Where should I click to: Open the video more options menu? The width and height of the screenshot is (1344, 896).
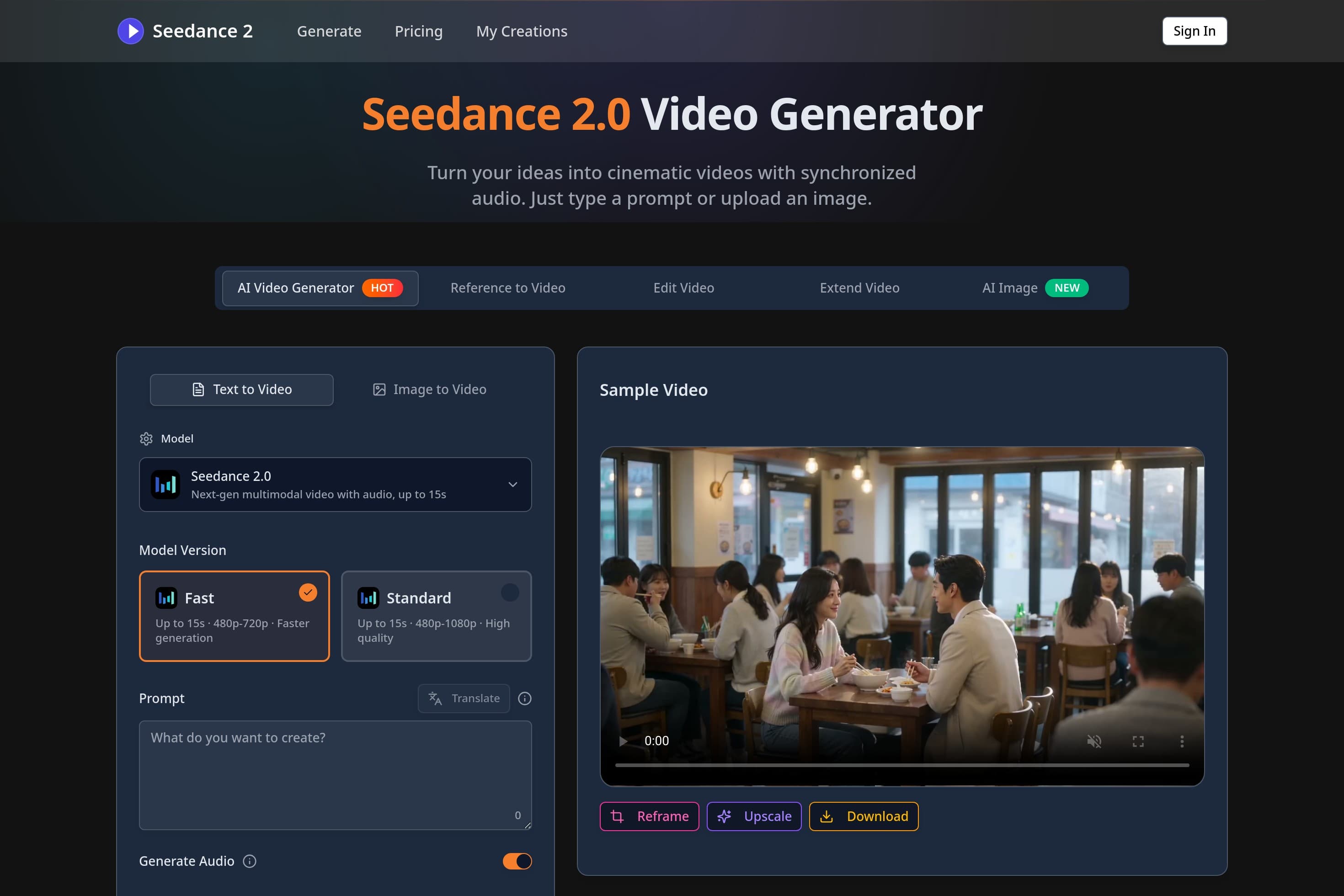[x=1182, y=741]
